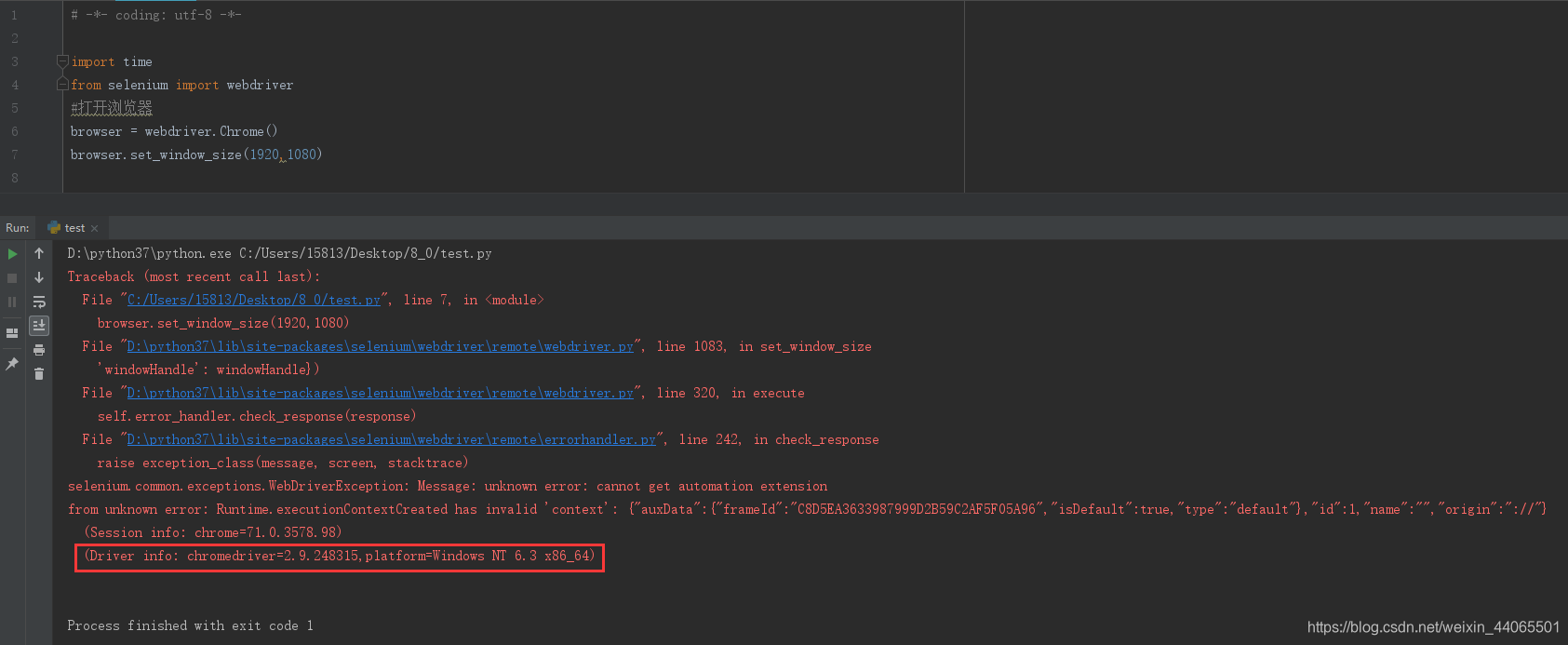Click 'line 1083, in set_window_size' text
Viewport: 1568px width, 645px height.
pos(764,346)
